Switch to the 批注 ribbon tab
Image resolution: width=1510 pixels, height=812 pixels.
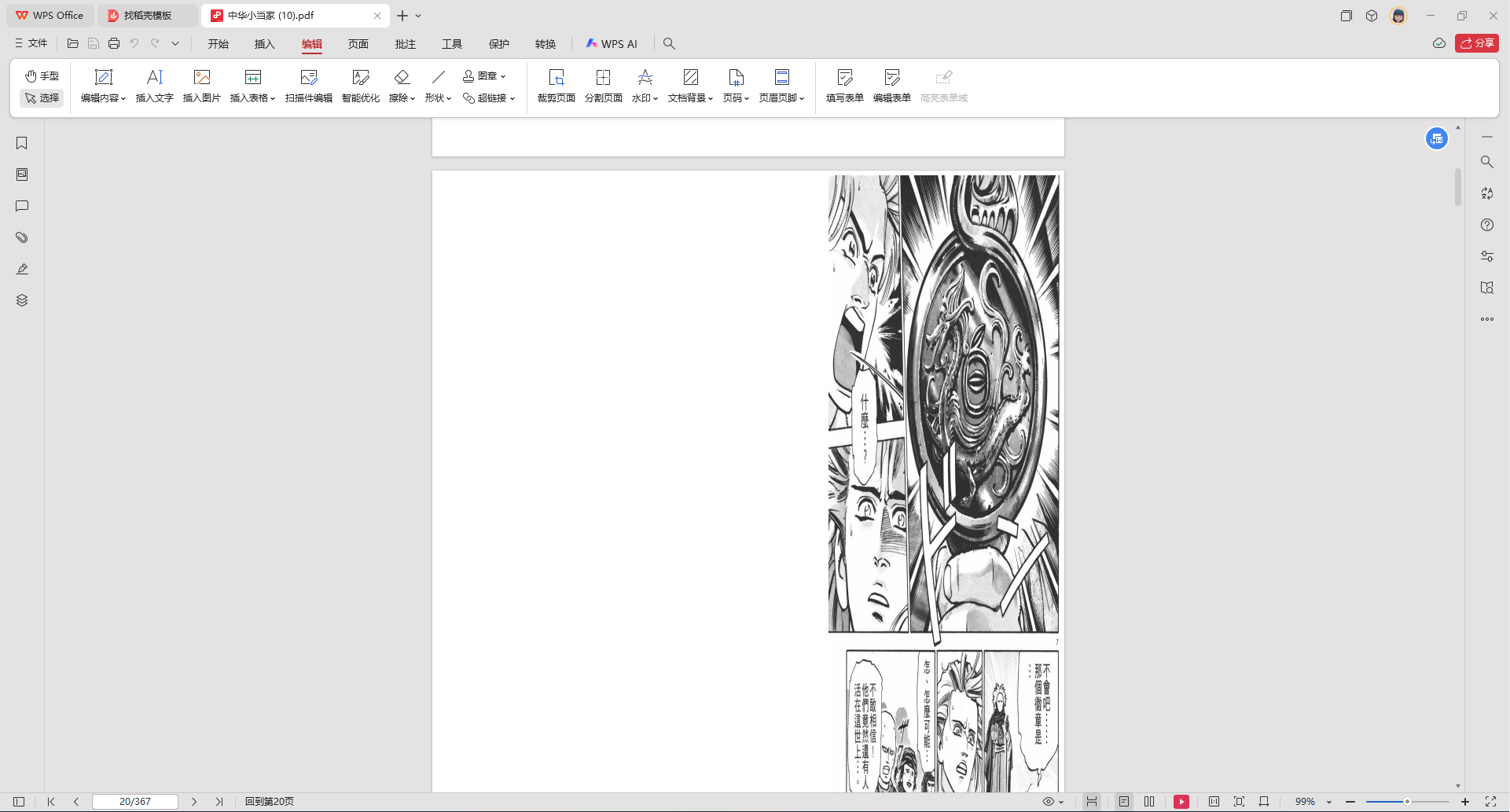point(406,44)
